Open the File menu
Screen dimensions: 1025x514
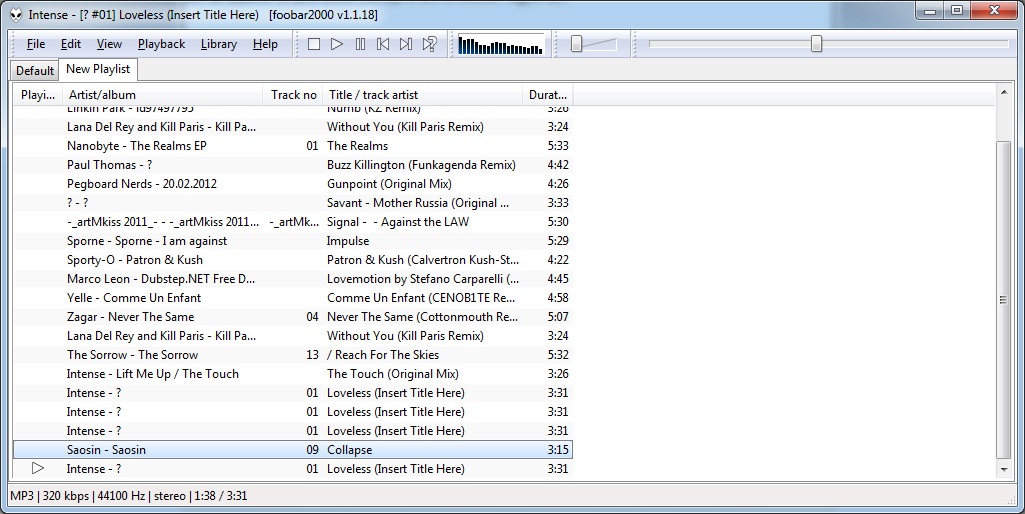[36, 44]
